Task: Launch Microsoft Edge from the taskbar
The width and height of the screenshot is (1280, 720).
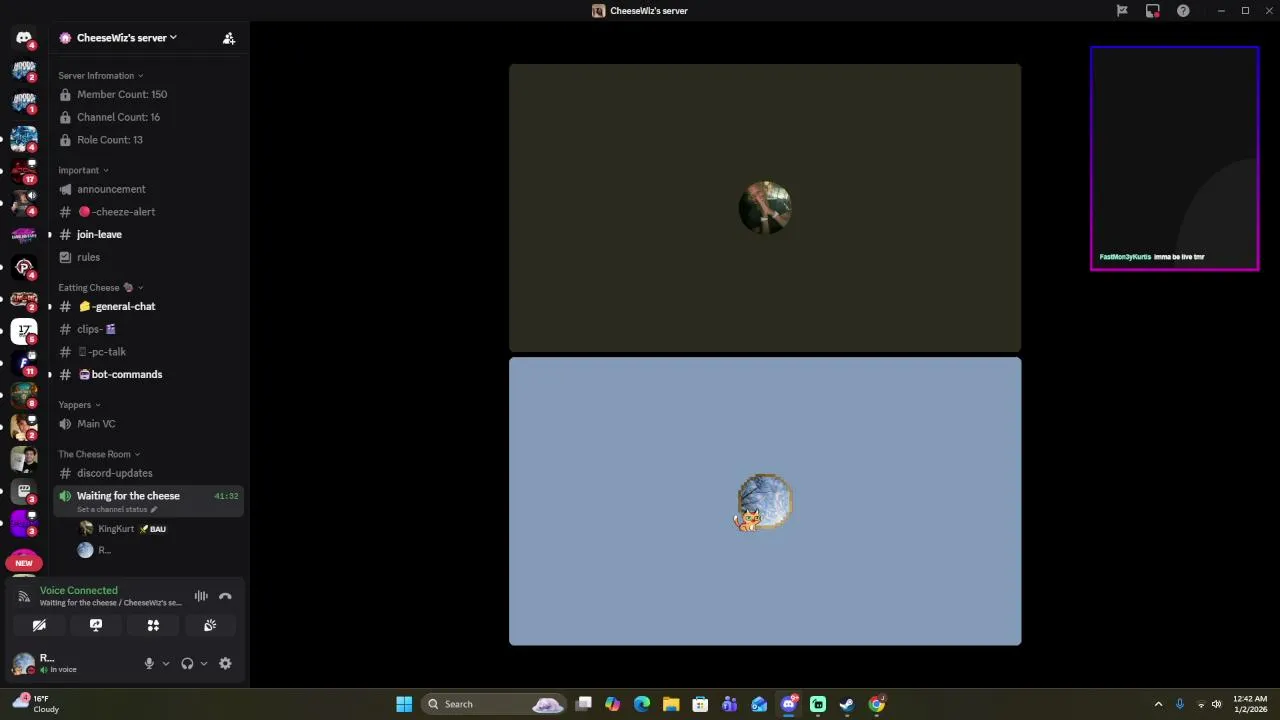Action: tap(642, 704)
